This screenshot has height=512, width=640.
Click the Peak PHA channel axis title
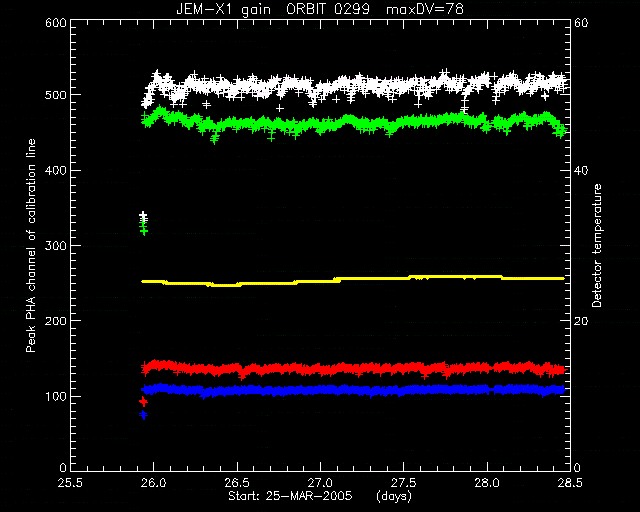pos(31,246)
